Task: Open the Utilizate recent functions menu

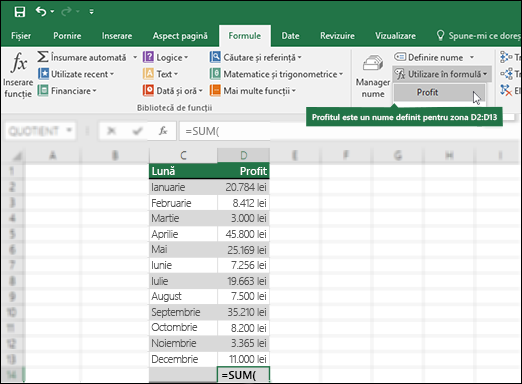Action: pyautogui.click(x=76, y=74)
